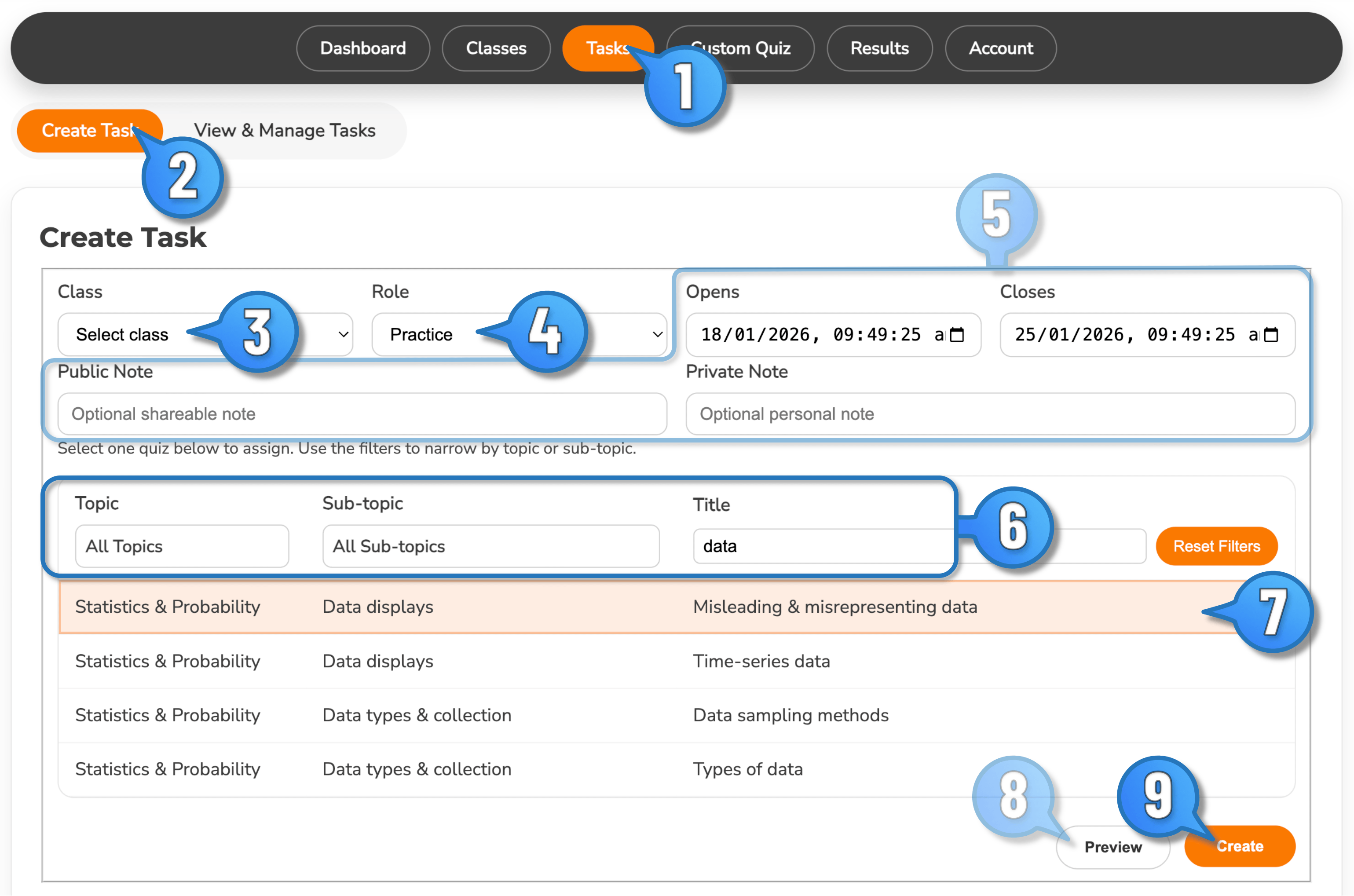
Task: Go to the Results tab
Action: point(879,48)
